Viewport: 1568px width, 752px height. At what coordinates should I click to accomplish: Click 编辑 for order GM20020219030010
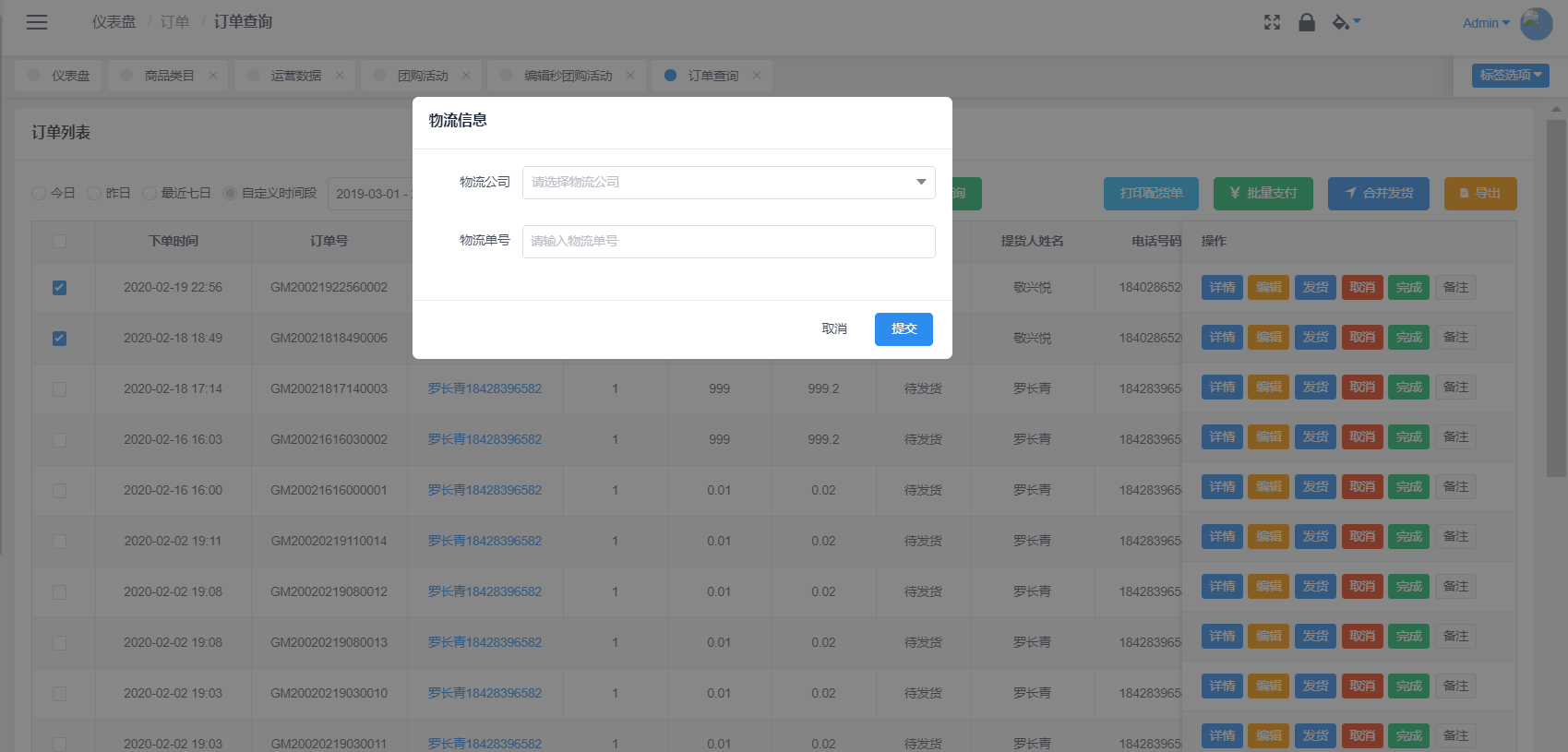(x=1268, y=686)
